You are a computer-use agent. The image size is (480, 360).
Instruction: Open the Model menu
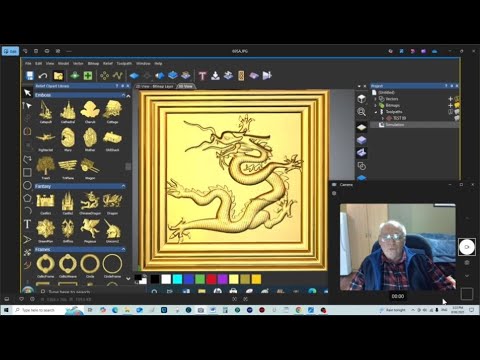63,63
